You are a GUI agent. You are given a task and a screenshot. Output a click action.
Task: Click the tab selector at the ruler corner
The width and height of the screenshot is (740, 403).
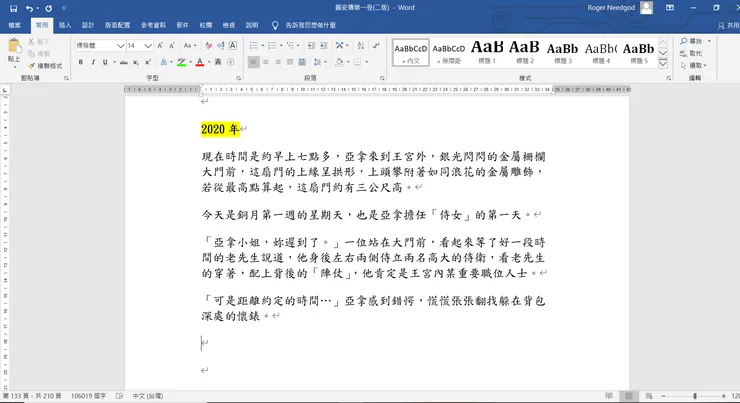5,90
